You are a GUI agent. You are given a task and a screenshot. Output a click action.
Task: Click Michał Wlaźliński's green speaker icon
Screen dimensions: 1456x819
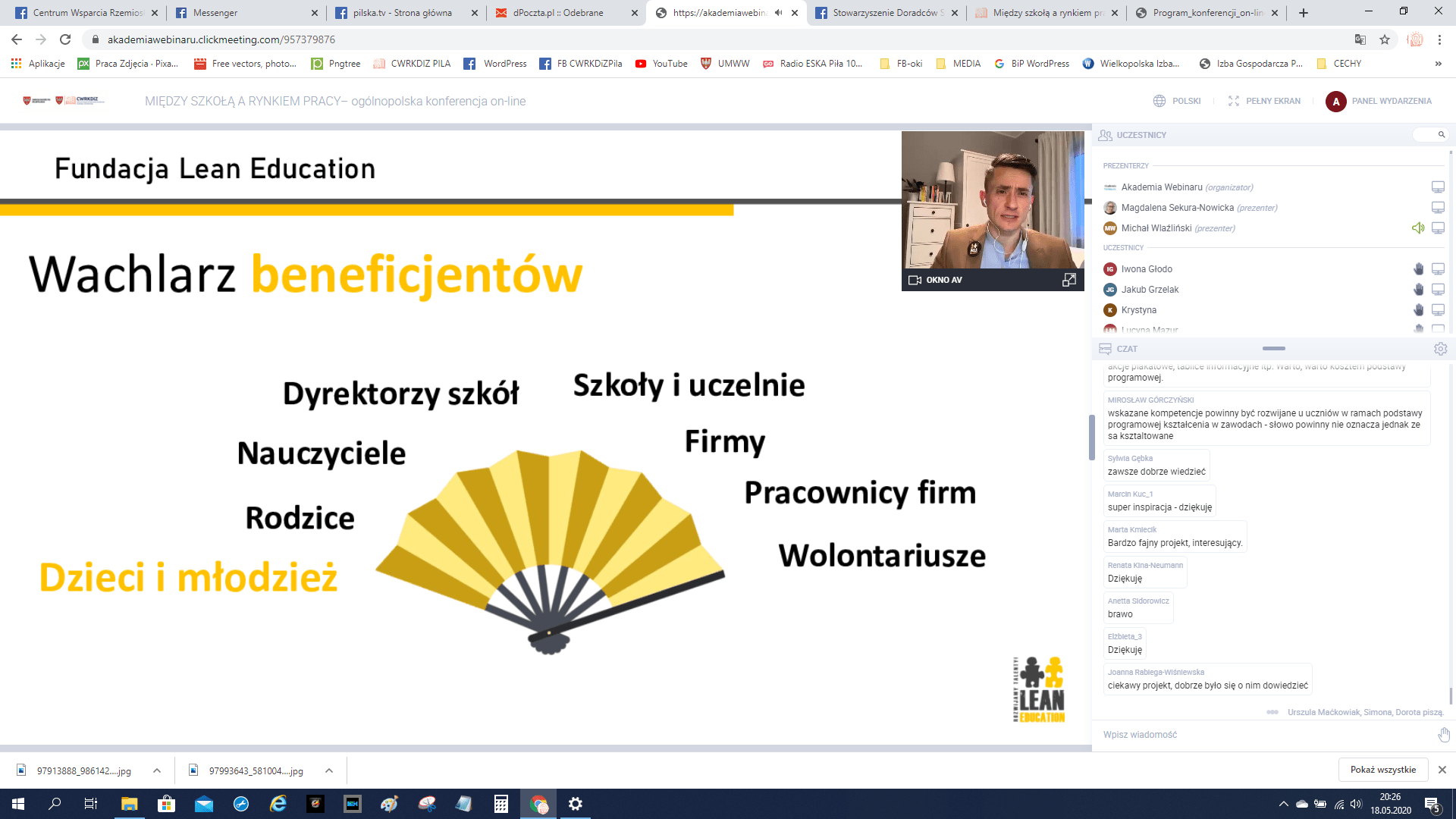tap(1417, 228)
